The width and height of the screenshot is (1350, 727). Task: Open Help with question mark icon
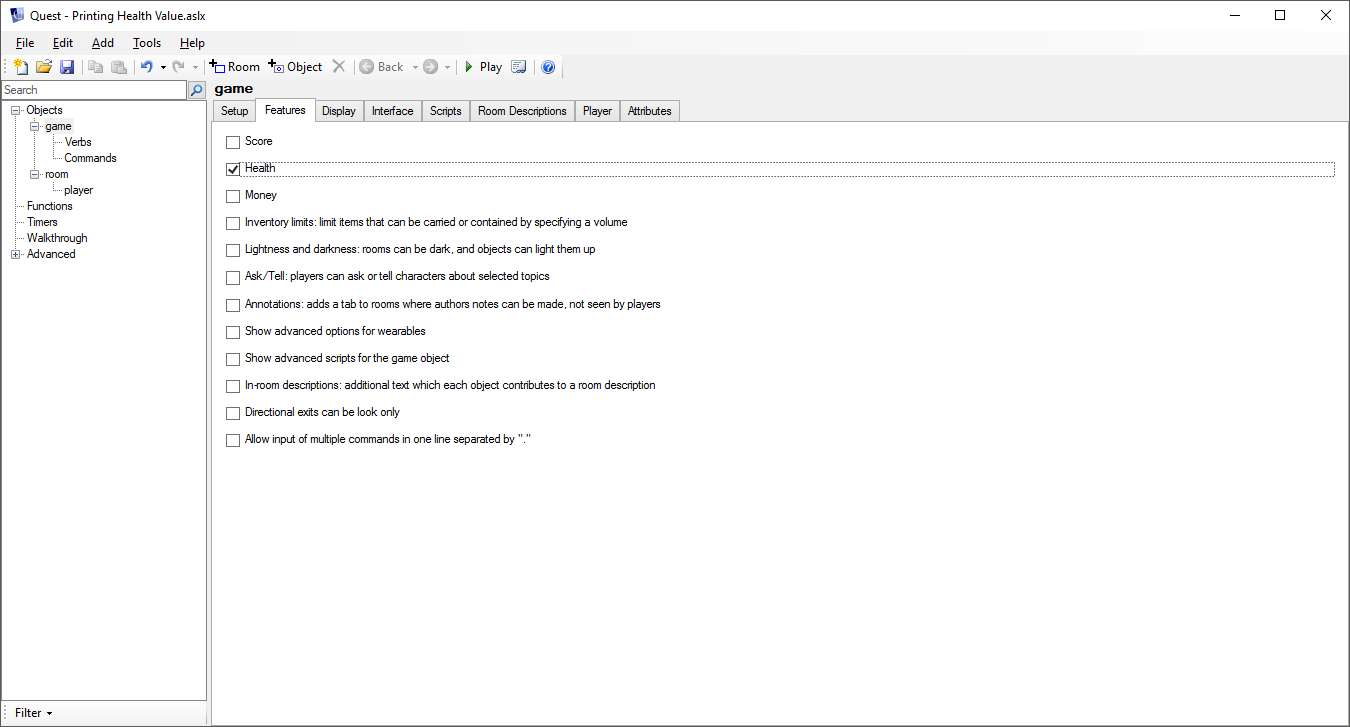point(548,67)
